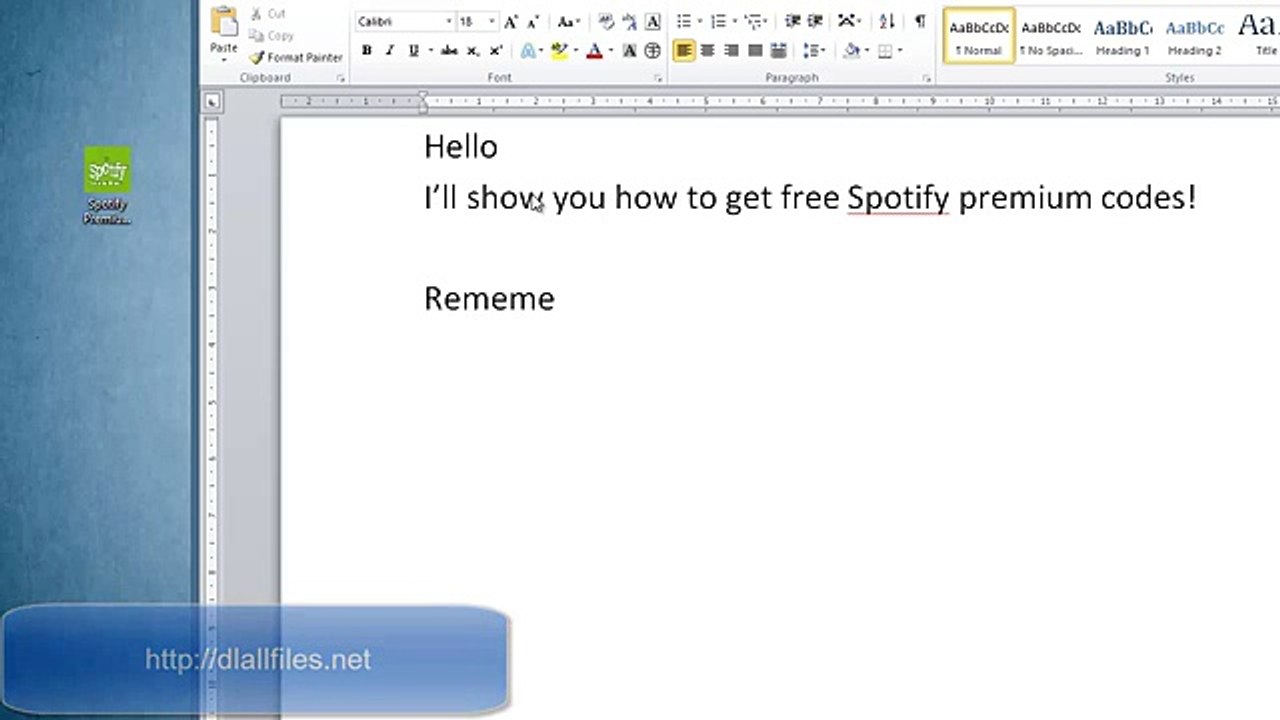Toggle Strikethrough formatting
Viewport: 1280px width, 720px height.
449,50
